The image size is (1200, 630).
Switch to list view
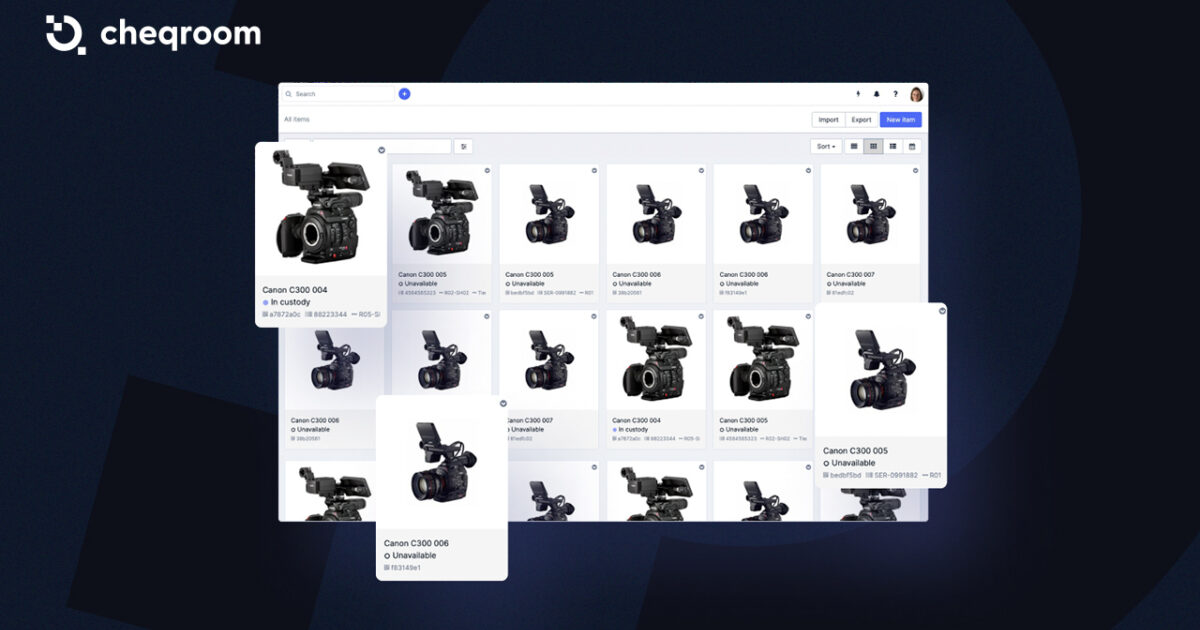click(853, 146)
